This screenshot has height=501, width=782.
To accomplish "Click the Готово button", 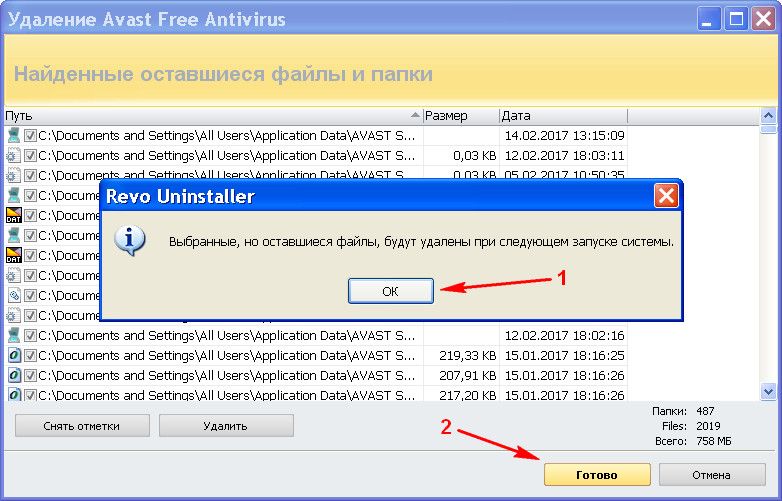I will pos(597,475).
